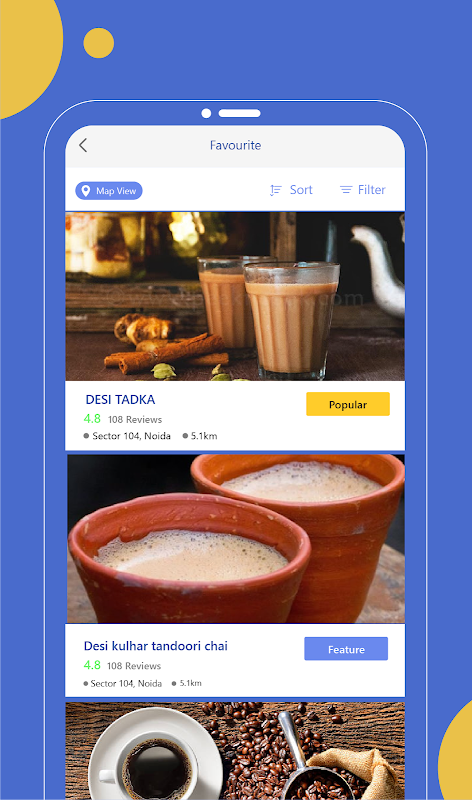The height and width of the screenshot is (800, 472).
Task: Tap the clay kulhar cups photo
Action: coord(236,539)
